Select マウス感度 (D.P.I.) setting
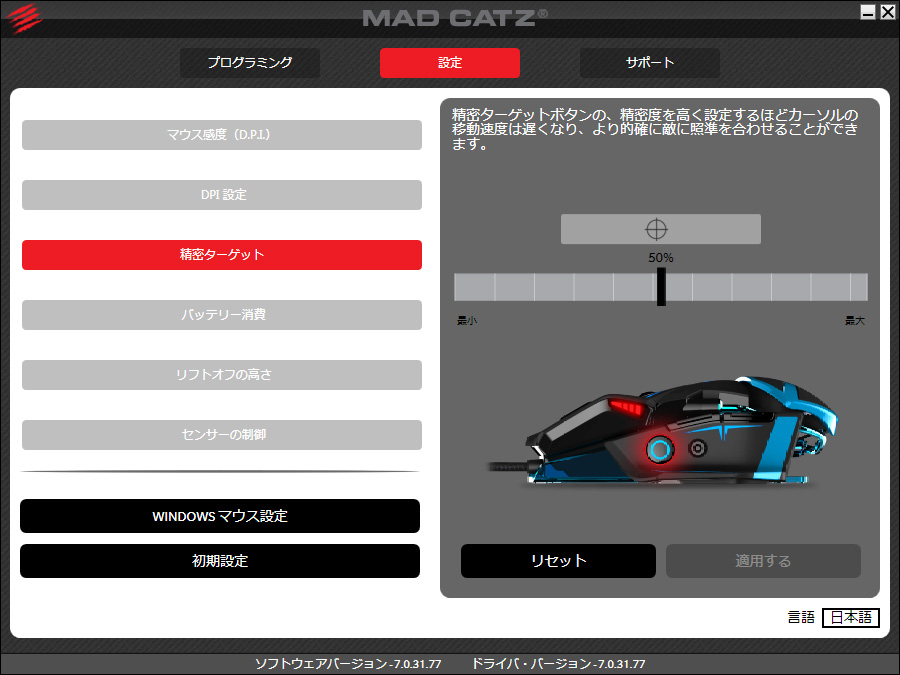The height and width of the screenshot is (675, 900). 222,135
